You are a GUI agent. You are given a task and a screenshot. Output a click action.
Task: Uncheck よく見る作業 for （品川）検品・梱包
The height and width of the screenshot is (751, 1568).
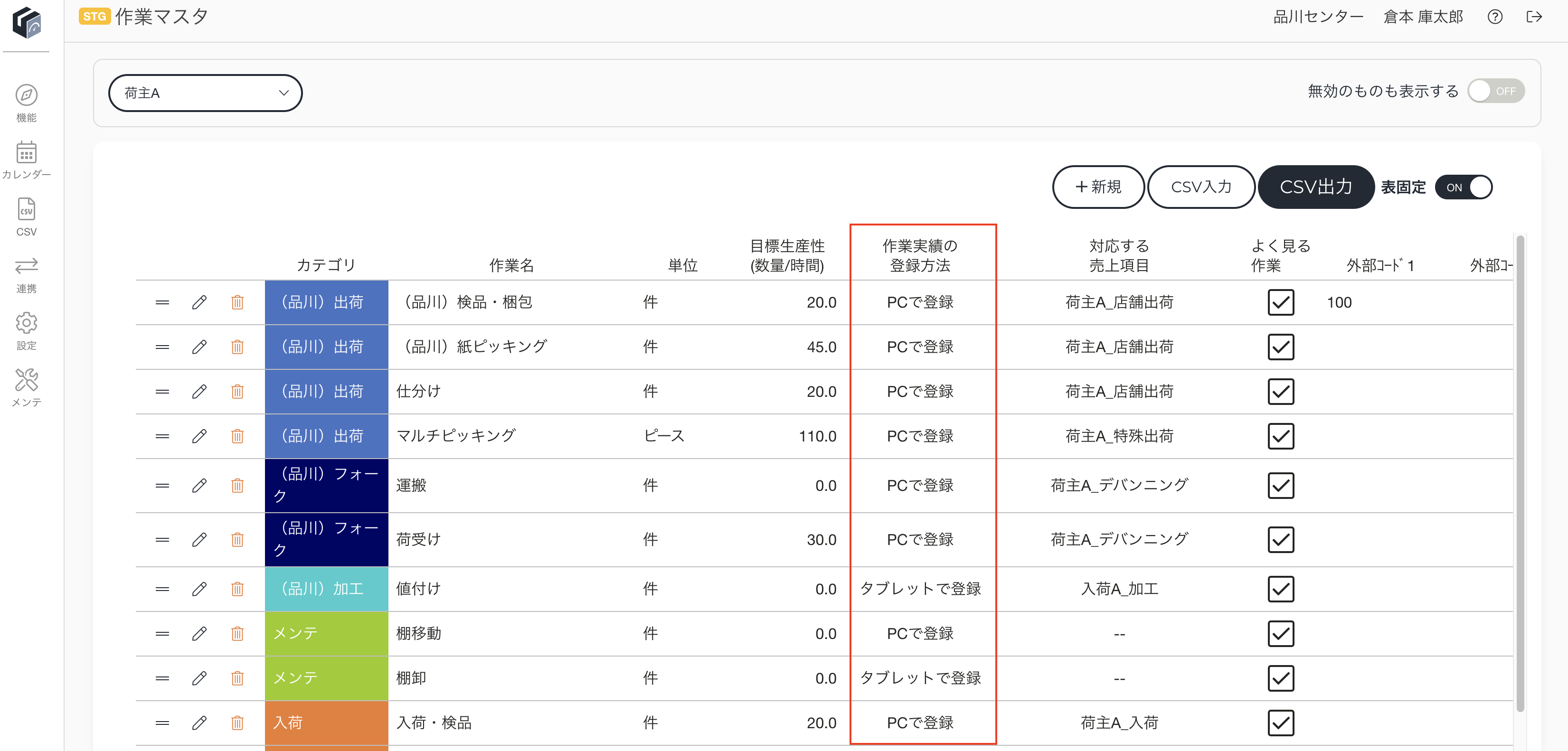coord(1281,302)
